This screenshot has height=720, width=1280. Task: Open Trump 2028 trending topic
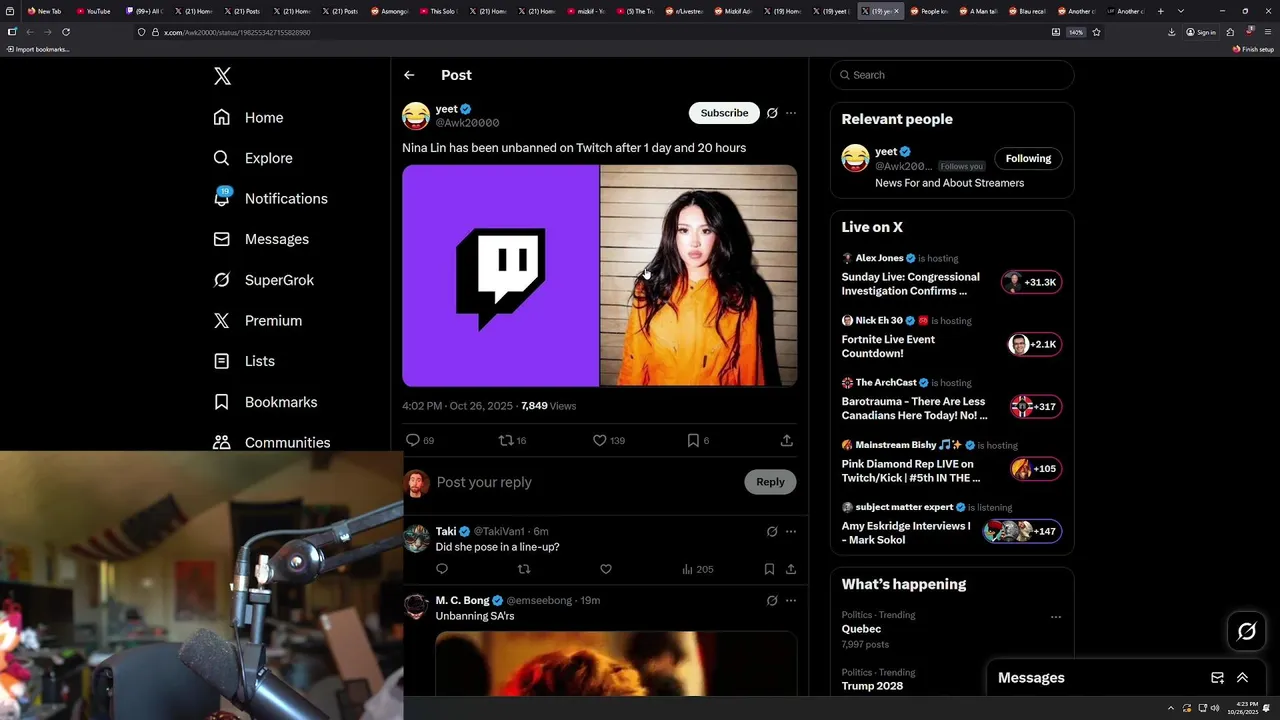click(x=872, y=686)
